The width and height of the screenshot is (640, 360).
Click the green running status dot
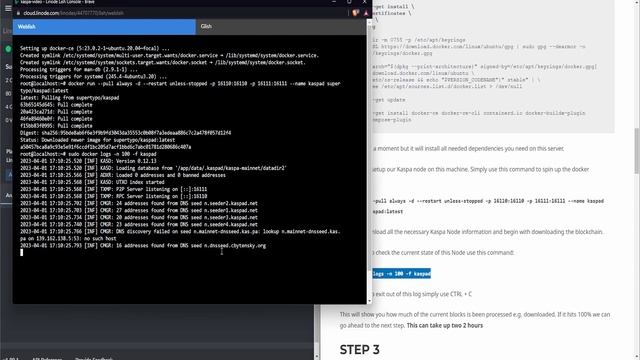pos(8,49)
